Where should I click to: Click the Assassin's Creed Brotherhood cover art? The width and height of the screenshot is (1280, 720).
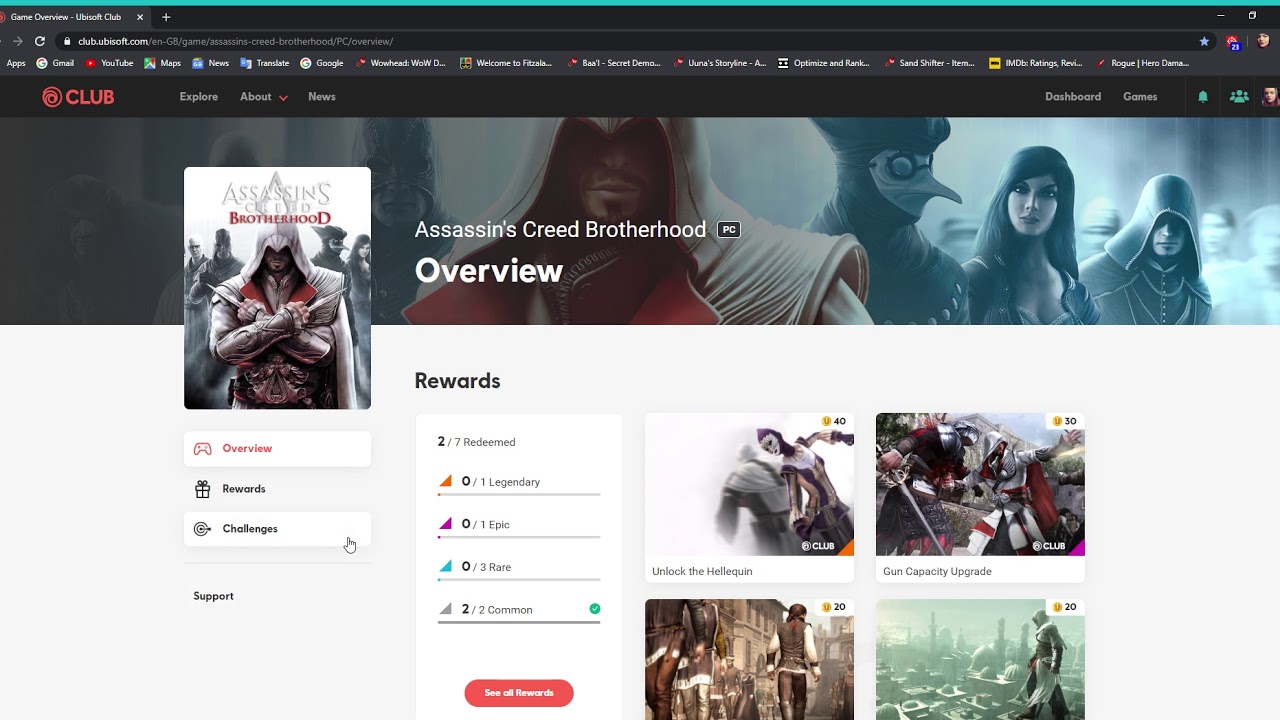pyautogui.click(x=277, y=288)
